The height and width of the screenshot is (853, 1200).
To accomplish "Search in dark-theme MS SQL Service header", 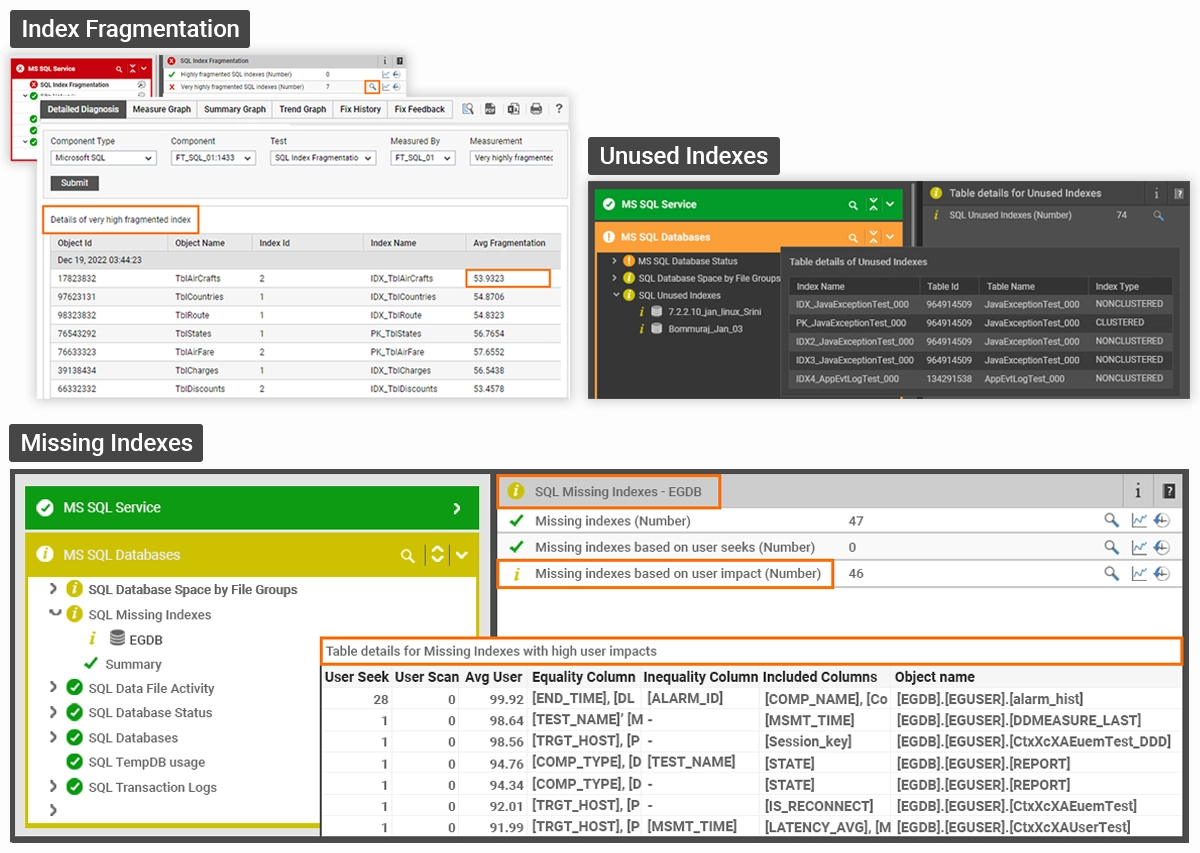I will pos(853,205).
